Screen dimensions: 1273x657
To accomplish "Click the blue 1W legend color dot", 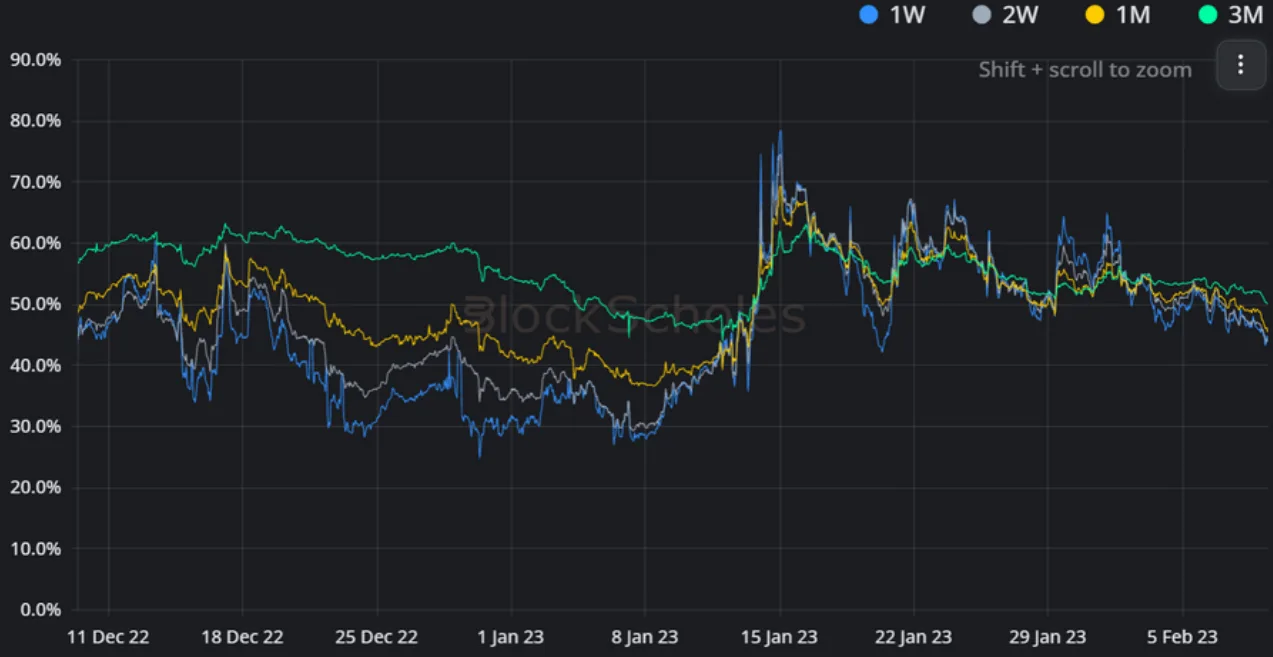I will pyautogui.click(x=869, y=15).
